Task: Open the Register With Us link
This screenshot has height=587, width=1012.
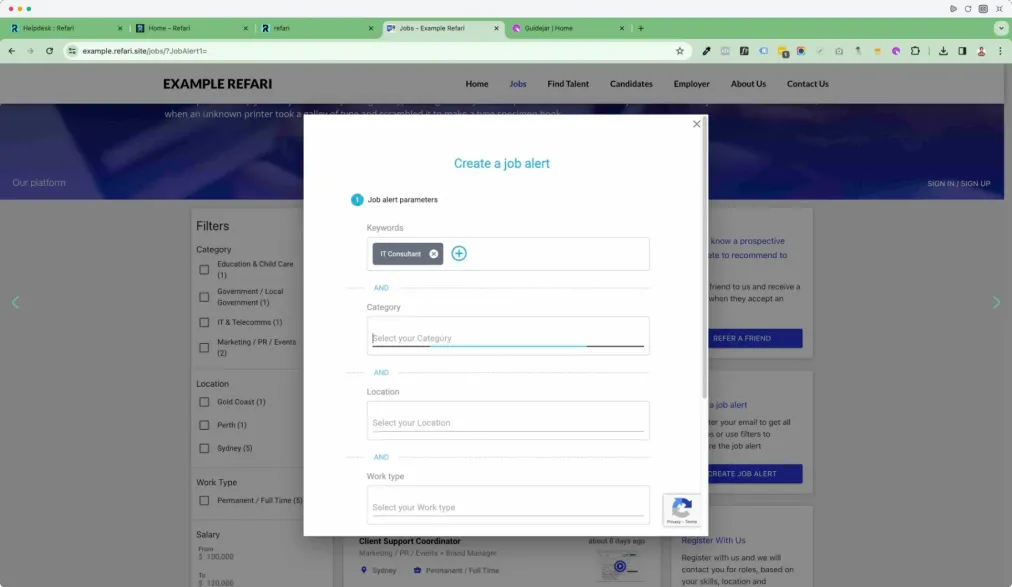Action: point(713,541)
